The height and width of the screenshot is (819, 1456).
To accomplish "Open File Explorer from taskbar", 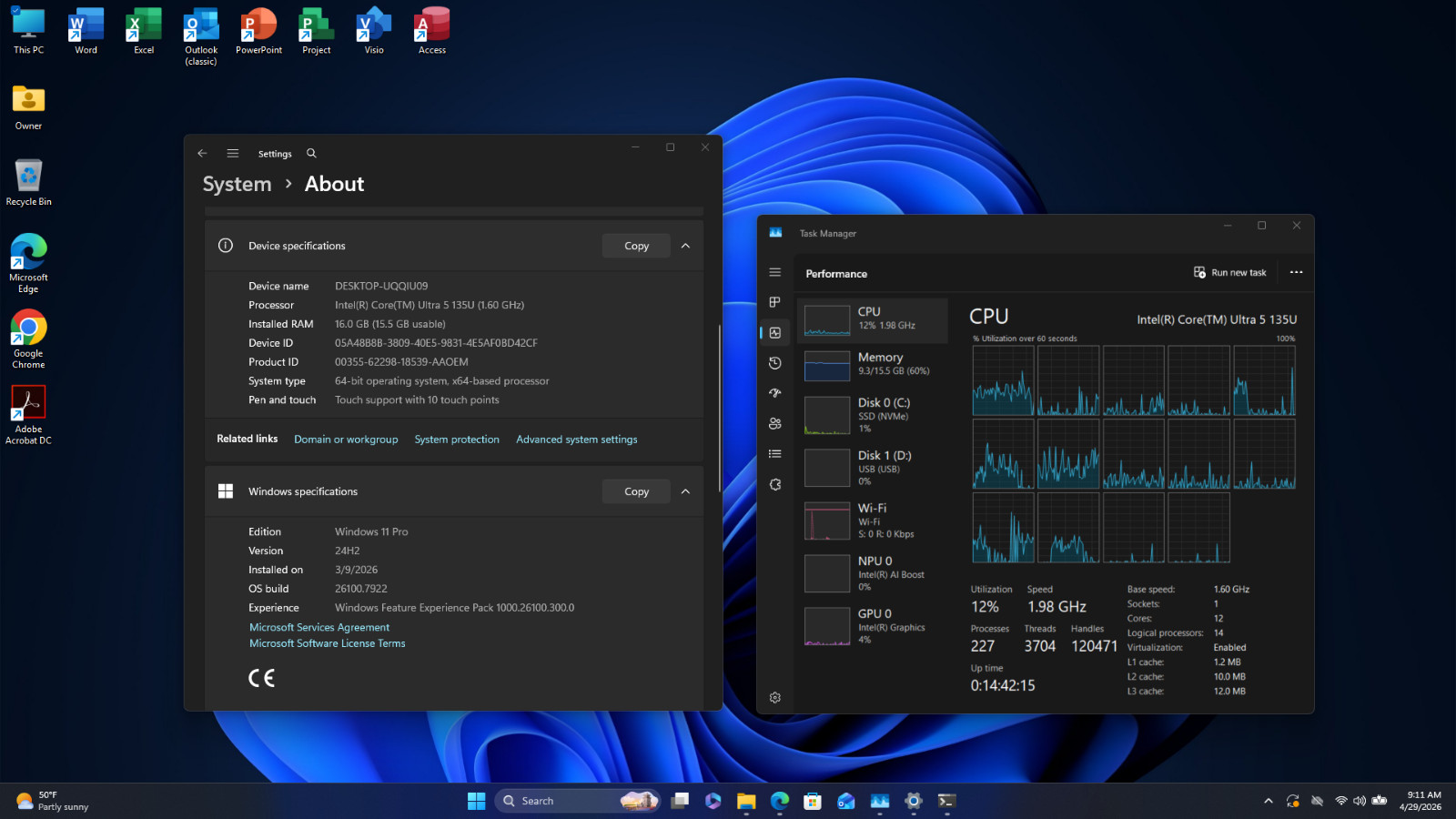I will (746, 801).
